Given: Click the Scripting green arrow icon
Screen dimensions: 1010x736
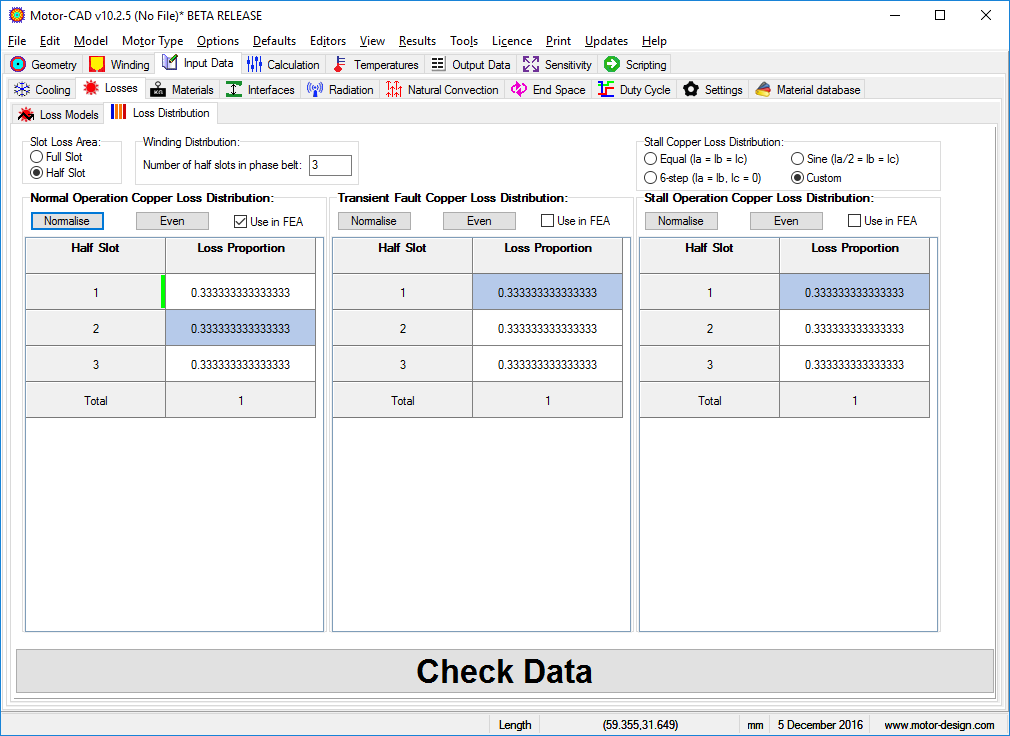Looking at the screenshot, I should pyautogui.click(x=612, y=64).
